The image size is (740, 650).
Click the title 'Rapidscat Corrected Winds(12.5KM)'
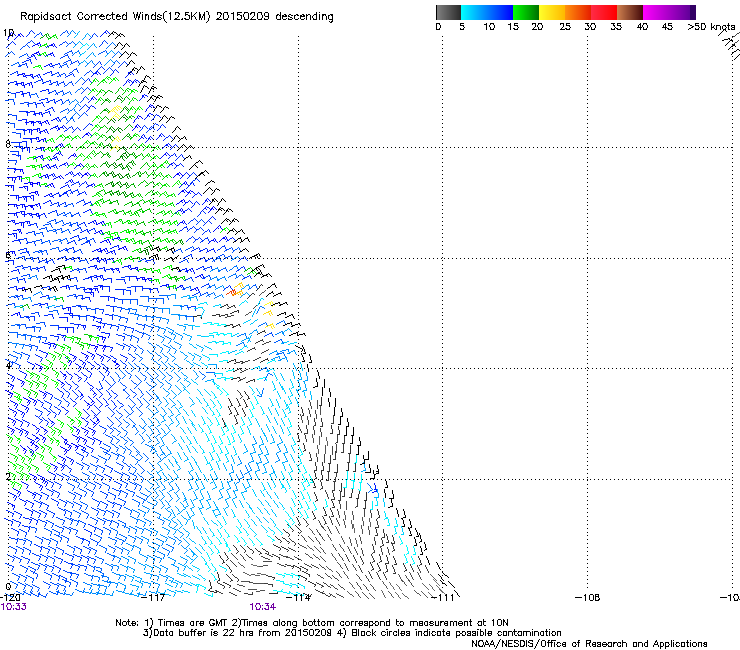[116, 17]
